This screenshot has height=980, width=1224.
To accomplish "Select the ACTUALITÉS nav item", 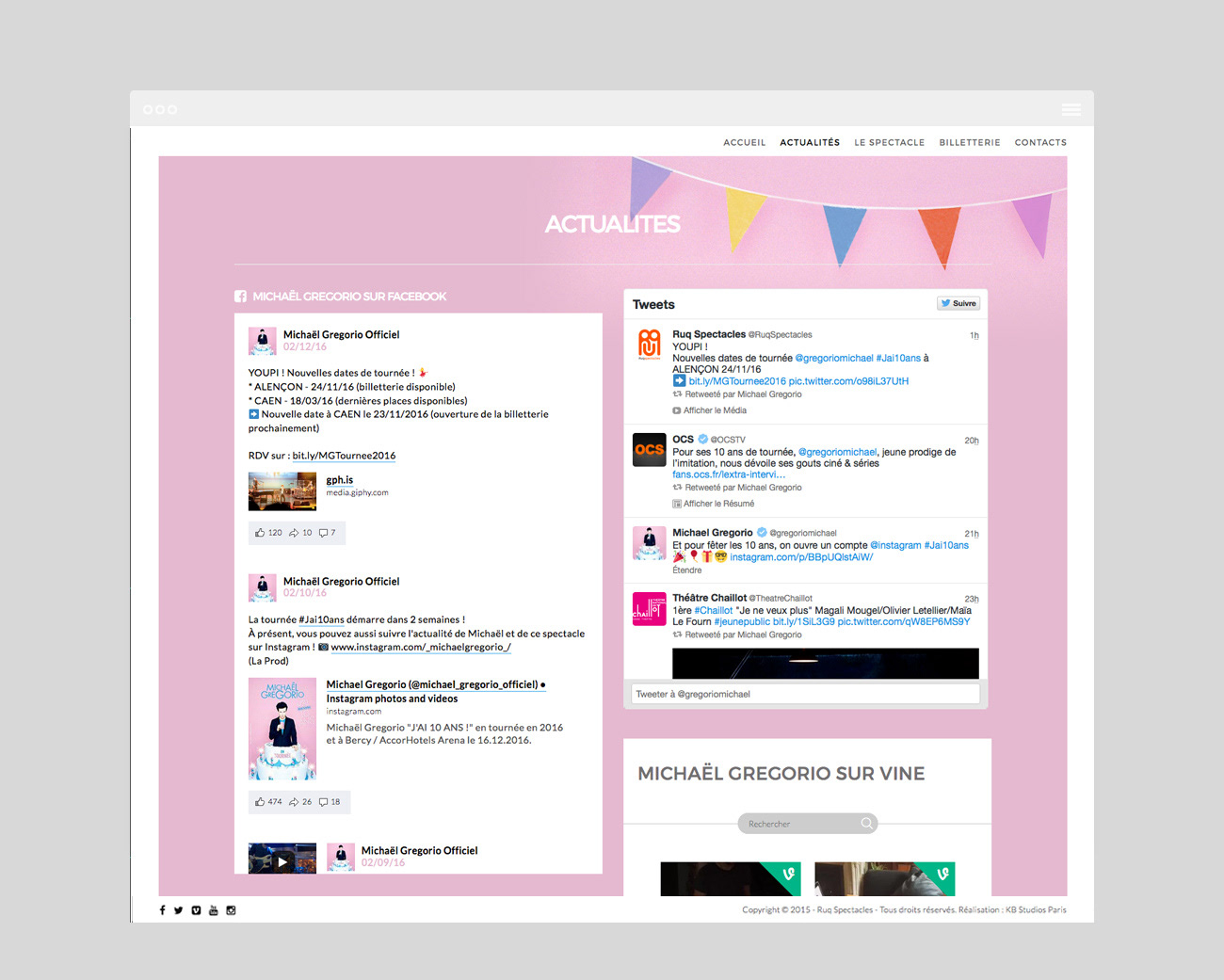I will click(810, 143).
